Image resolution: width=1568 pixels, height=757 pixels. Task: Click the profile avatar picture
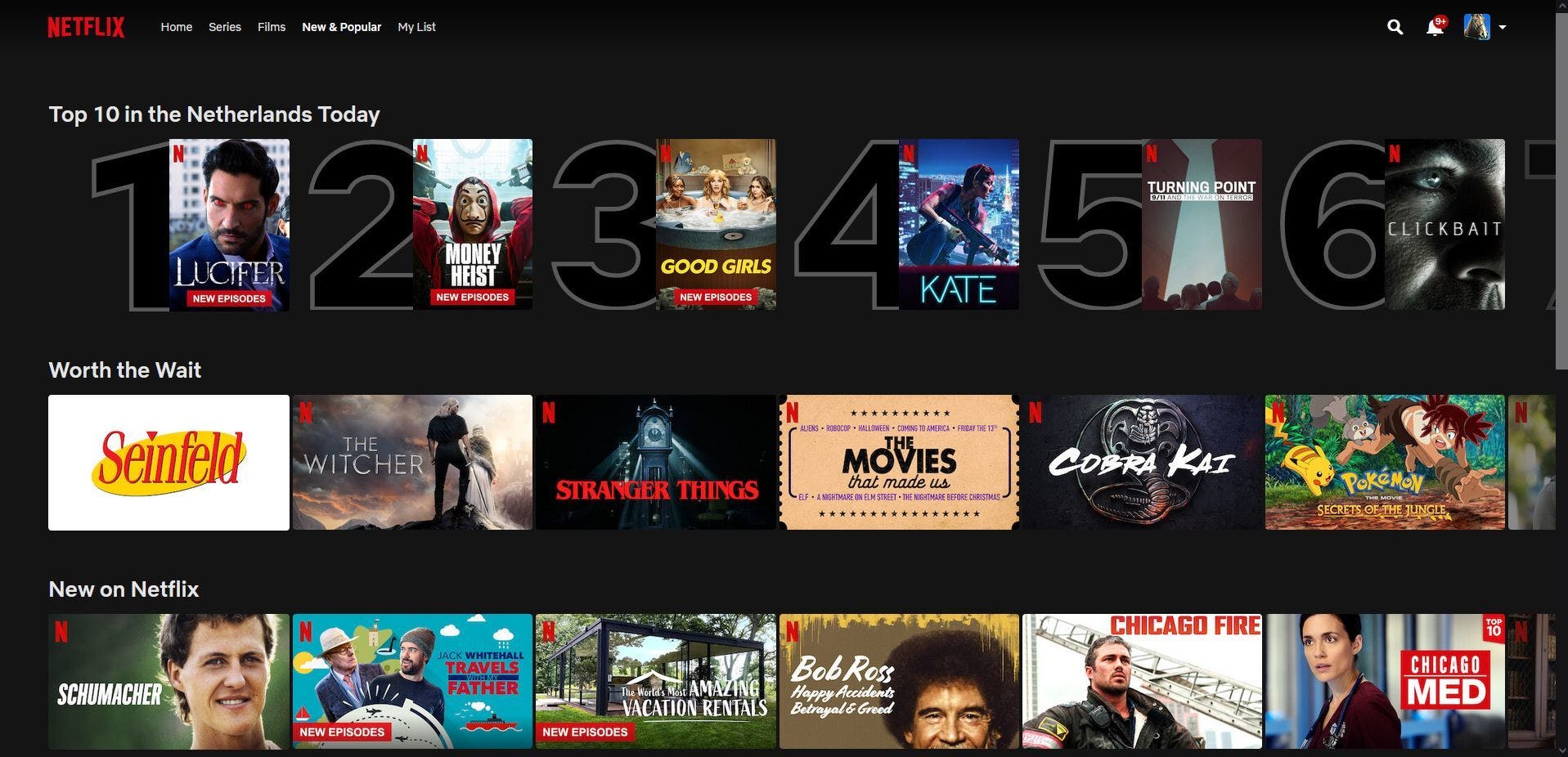pyautogui.click(x=1476, y=27)
